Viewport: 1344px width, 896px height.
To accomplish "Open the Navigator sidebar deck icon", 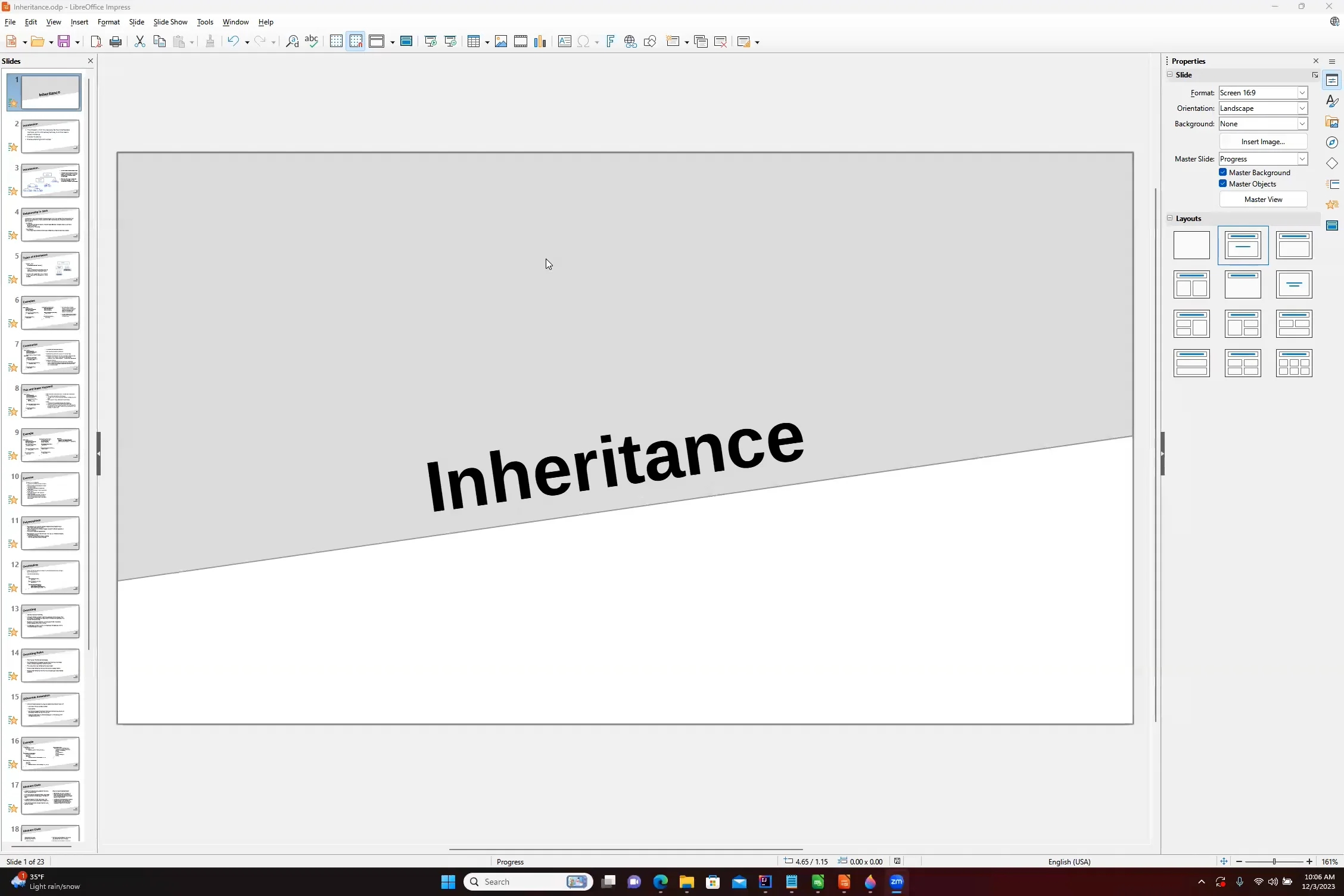I will pos(1332,142).
